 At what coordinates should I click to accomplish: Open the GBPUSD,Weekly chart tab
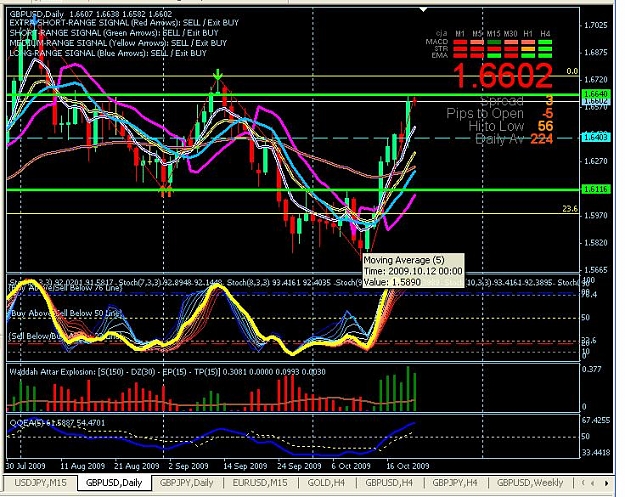530,483
